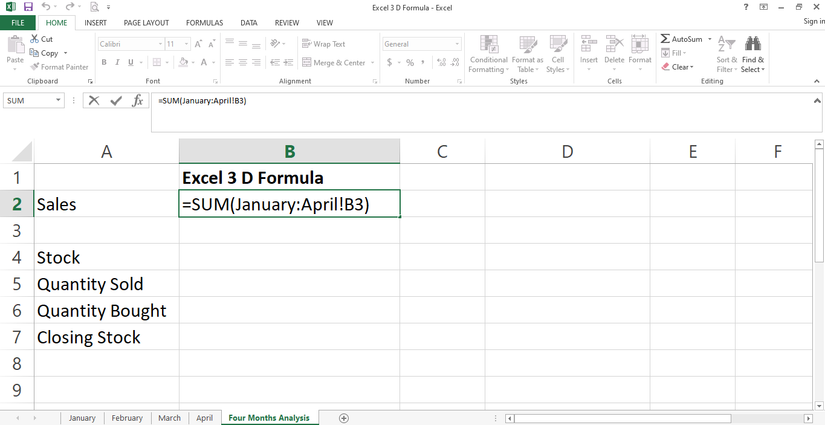Add a new sheet with the plus icon
Image resolution: width=825 pixels, height=425 pixels.
pyautogui.click(x=344, y=418)
